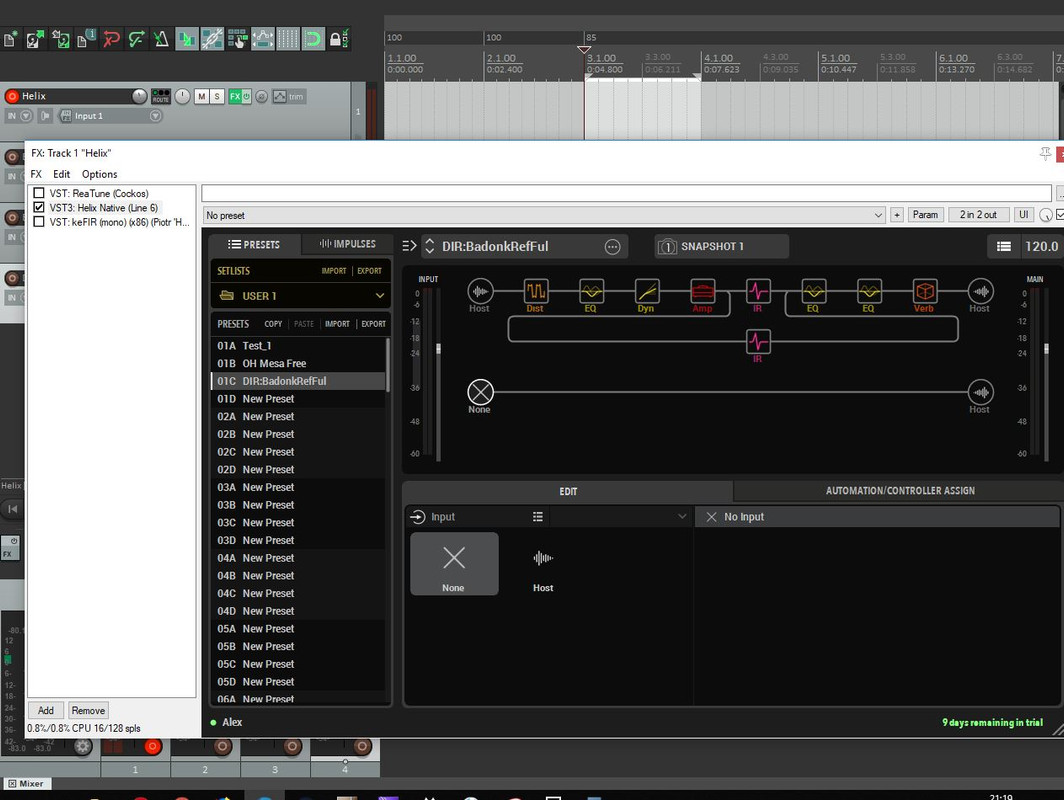Click the Remove FX button
This screenshot has height=800, width=1064.
click(88, 710)
